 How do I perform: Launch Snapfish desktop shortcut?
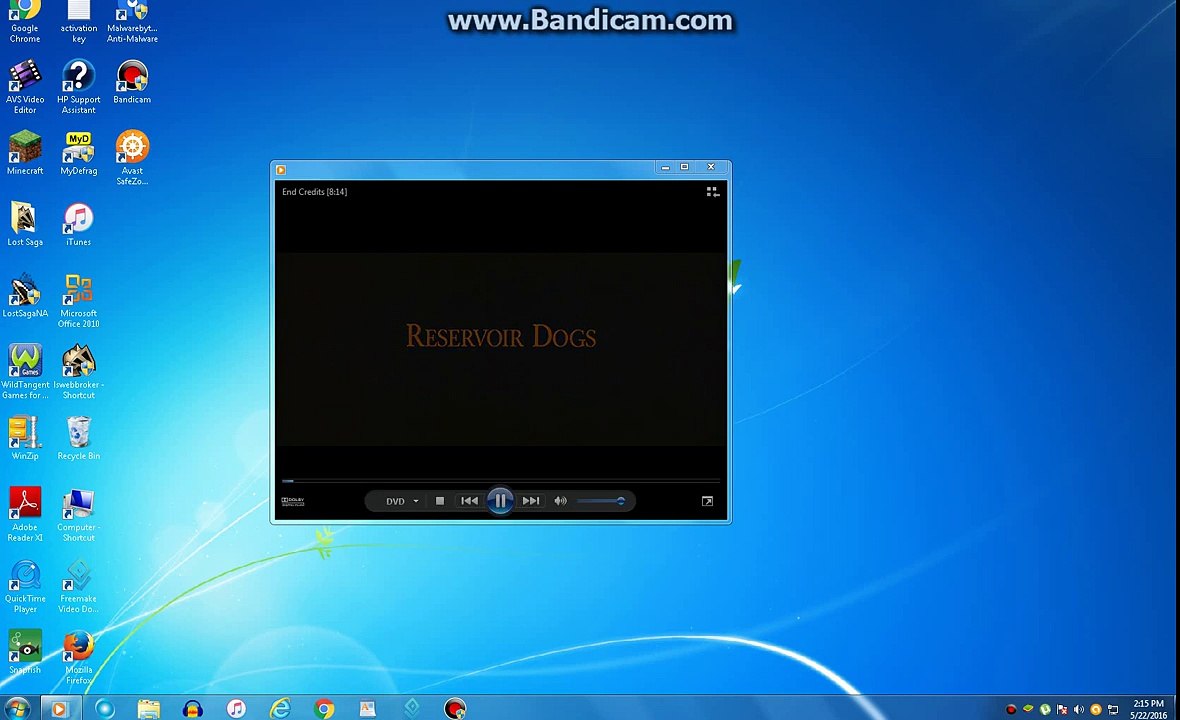point(25,652)
